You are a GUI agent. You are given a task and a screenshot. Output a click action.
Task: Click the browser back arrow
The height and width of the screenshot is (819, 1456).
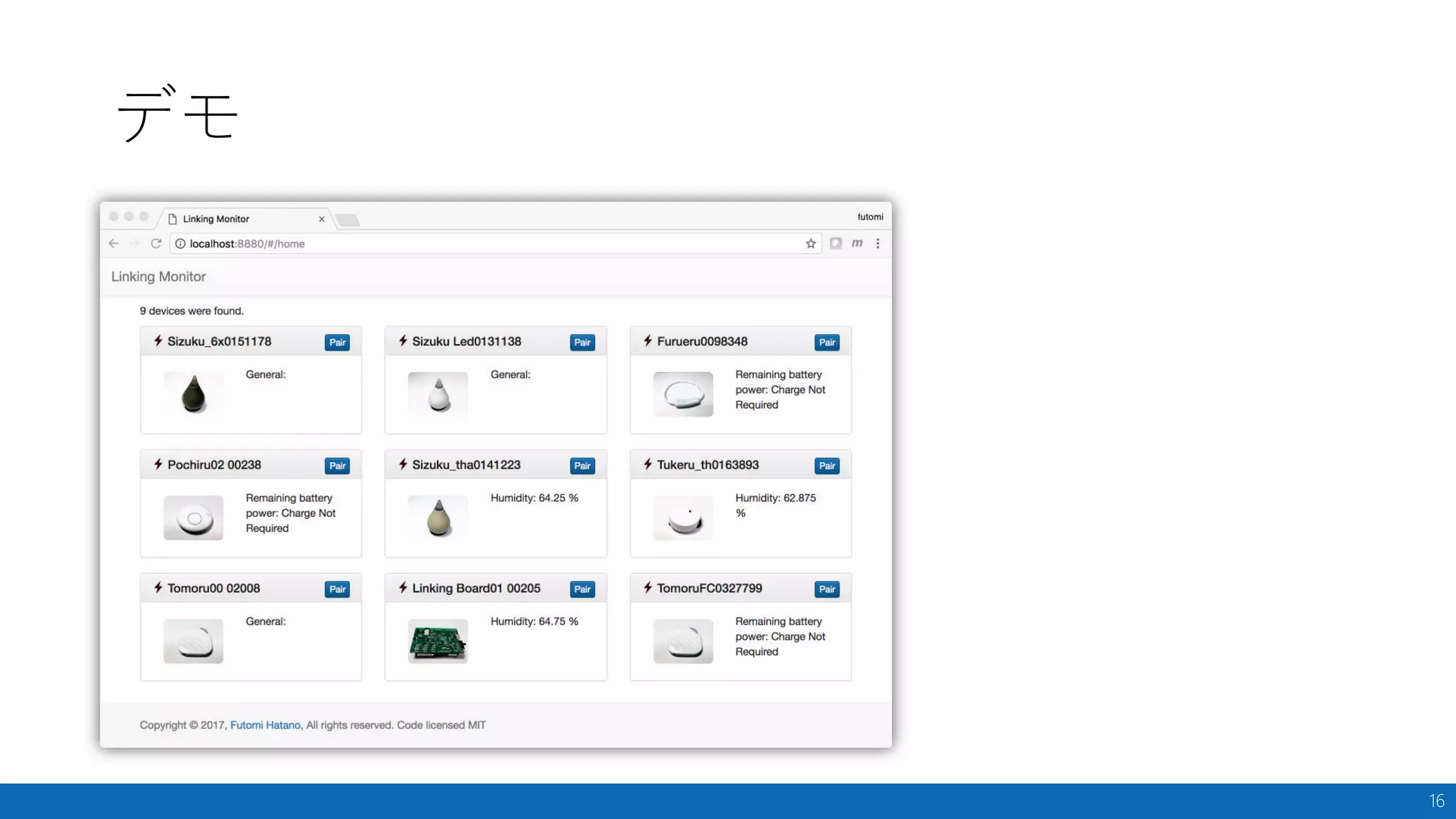(114, 243)
